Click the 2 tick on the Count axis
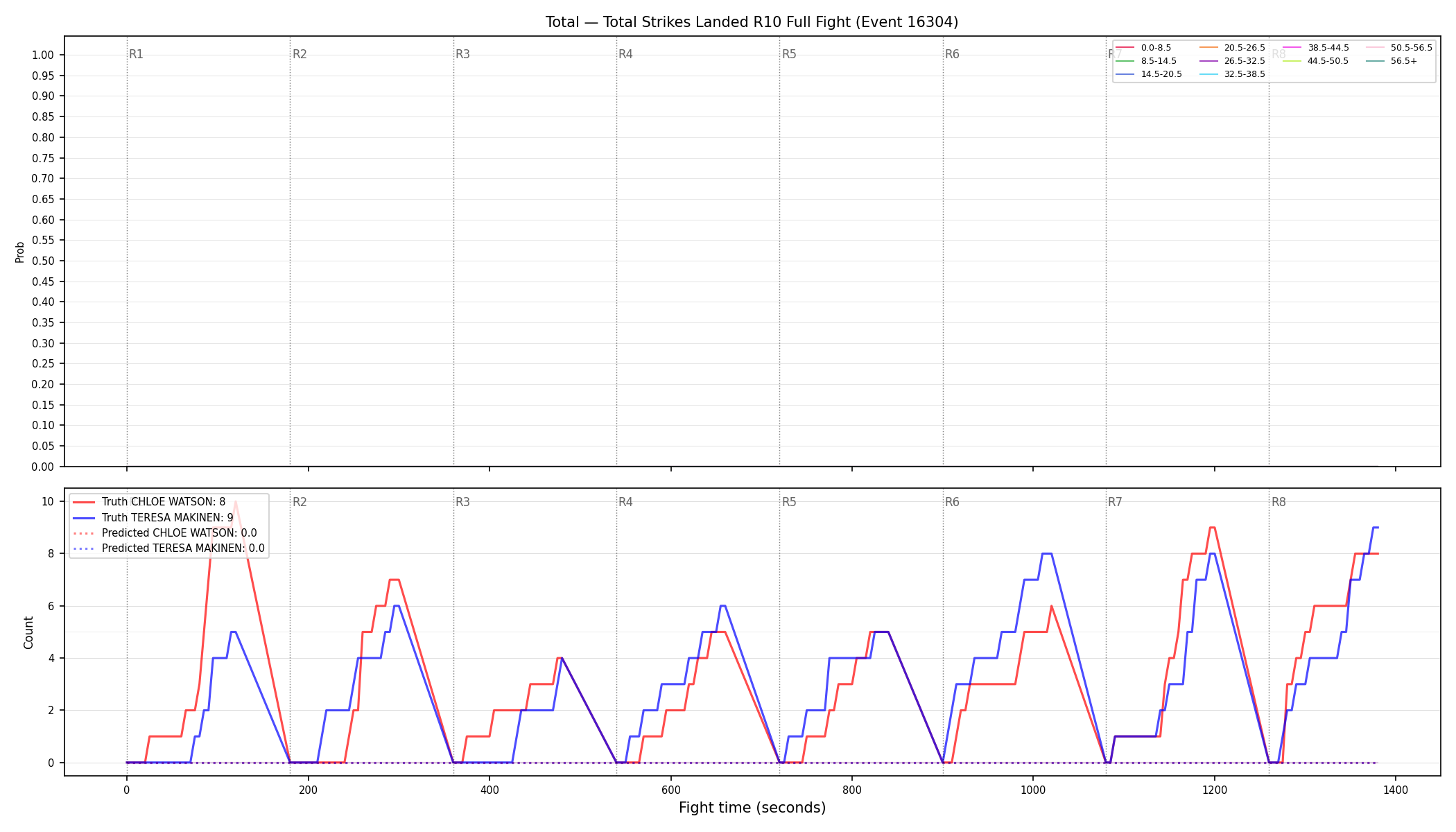This screenshot has height=832, width=1456. coord(51,711)
